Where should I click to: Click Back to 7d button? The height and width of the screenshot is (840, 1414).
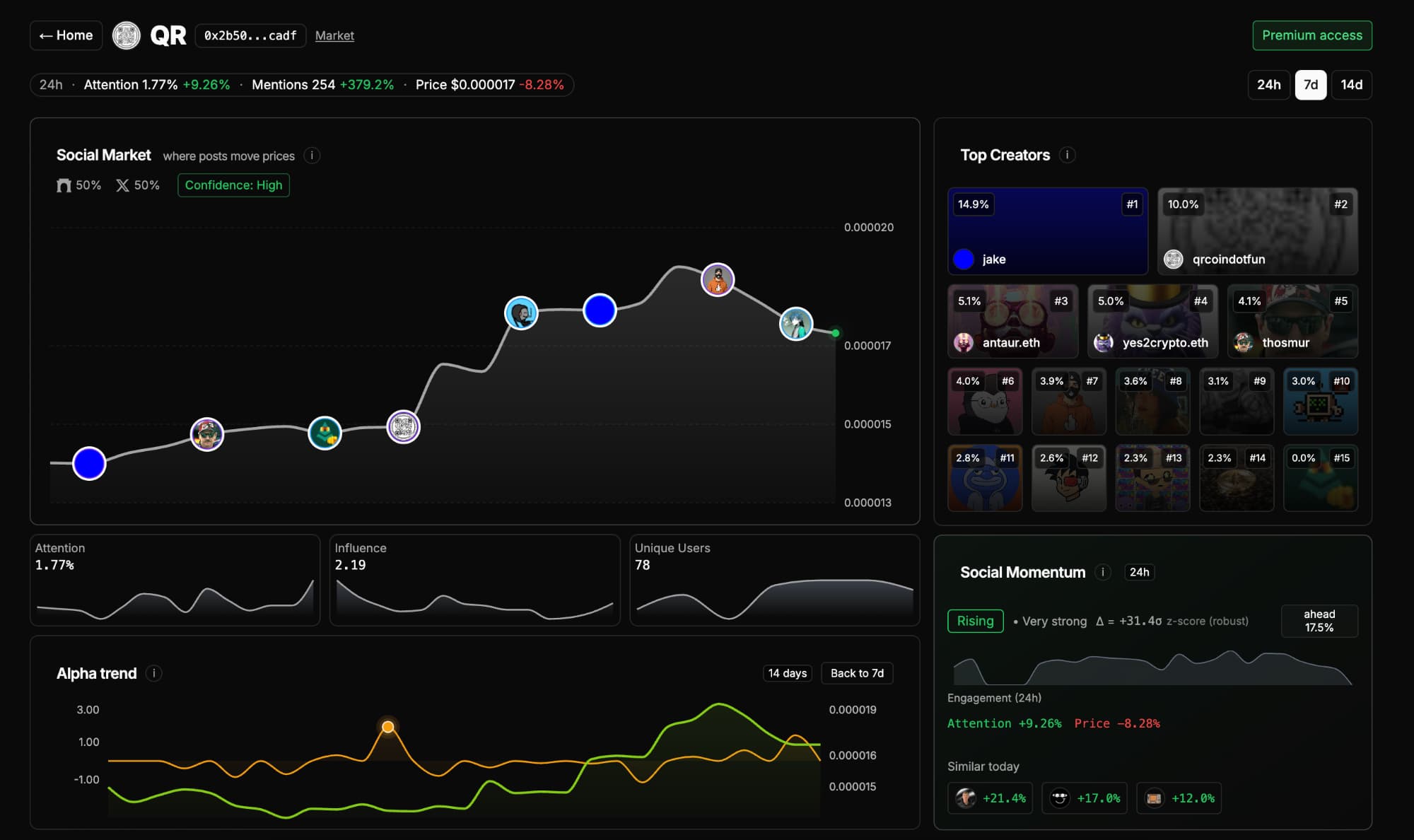[x=857, y=673]
